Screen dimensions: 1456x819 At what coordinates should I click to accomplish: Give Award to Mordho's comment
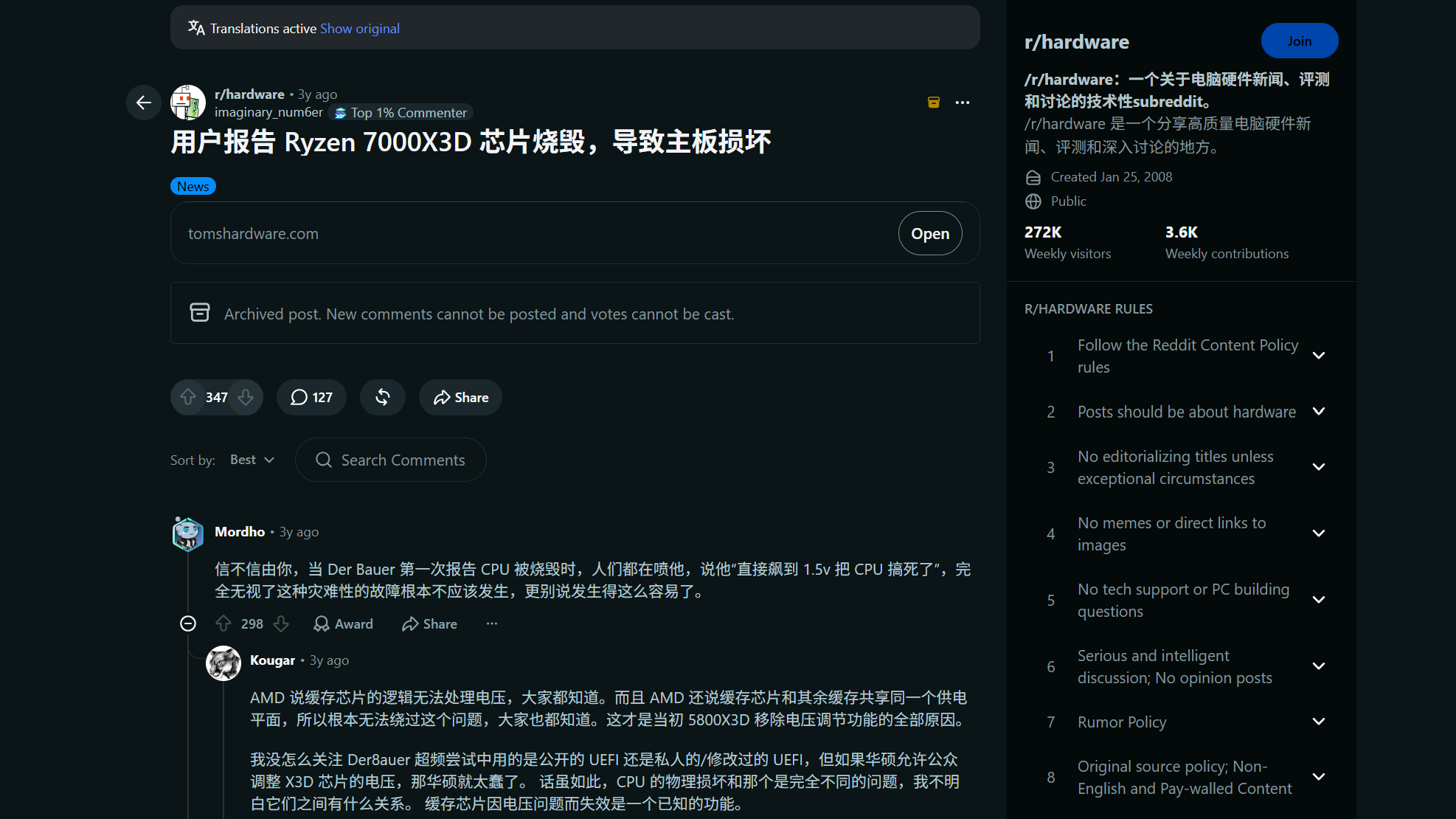coord(344,623)
